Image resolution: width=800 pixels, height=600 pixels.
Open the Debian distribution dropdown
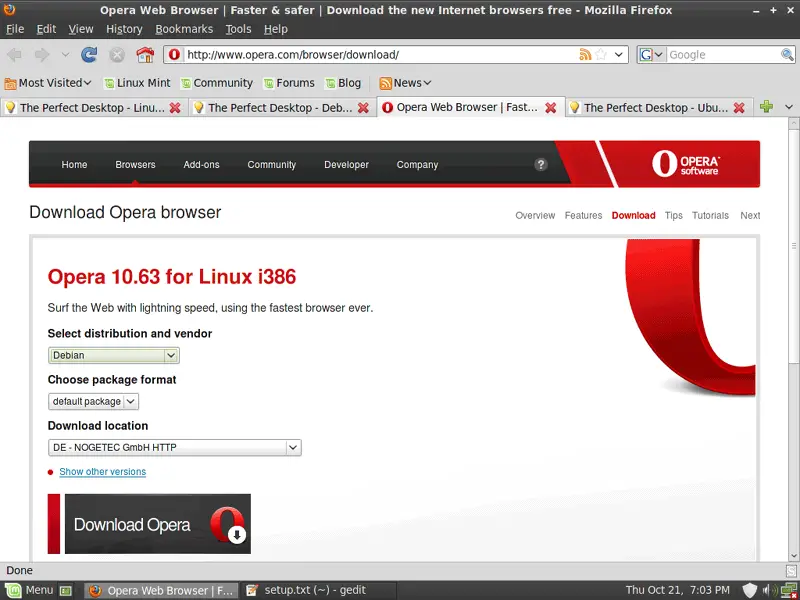[114, 355]
